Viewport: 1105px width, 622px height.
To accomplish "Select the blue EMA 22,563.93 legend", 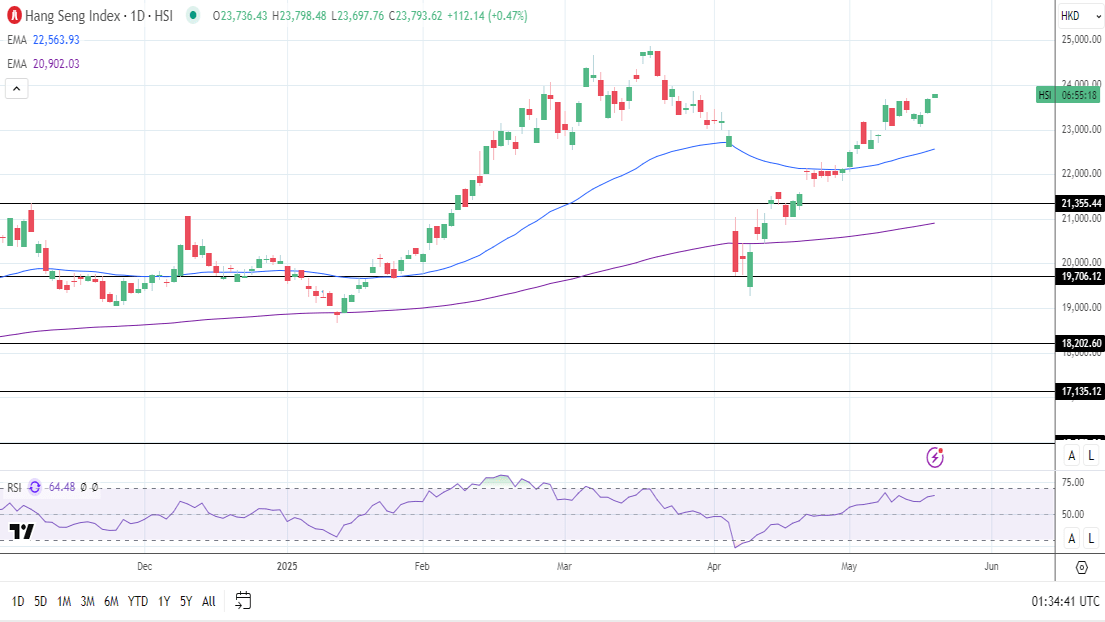I will (44, 40).
